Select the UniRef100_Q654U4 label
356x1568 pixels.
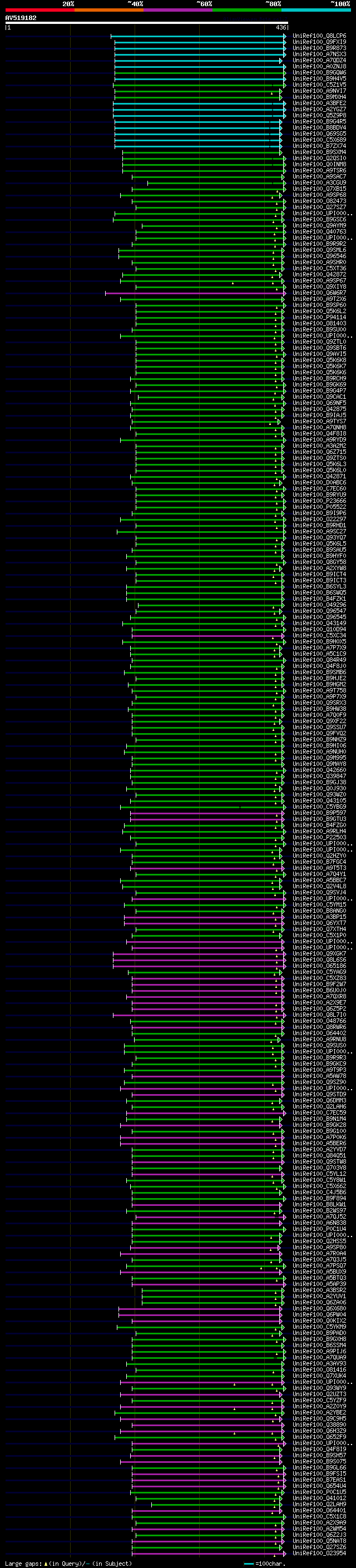pos(319,1486)
